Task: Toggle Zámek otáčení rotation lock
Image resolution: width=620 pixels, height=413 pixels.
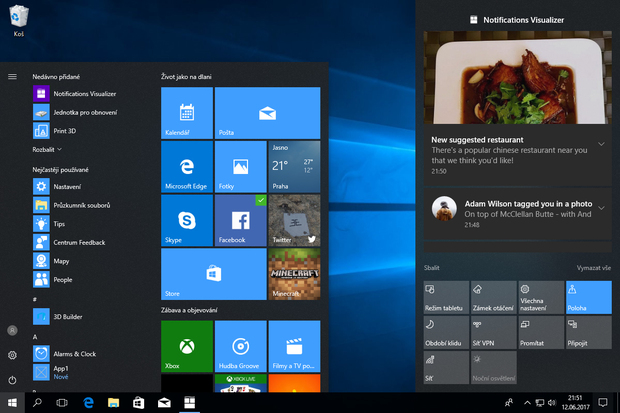Action: 494,297
